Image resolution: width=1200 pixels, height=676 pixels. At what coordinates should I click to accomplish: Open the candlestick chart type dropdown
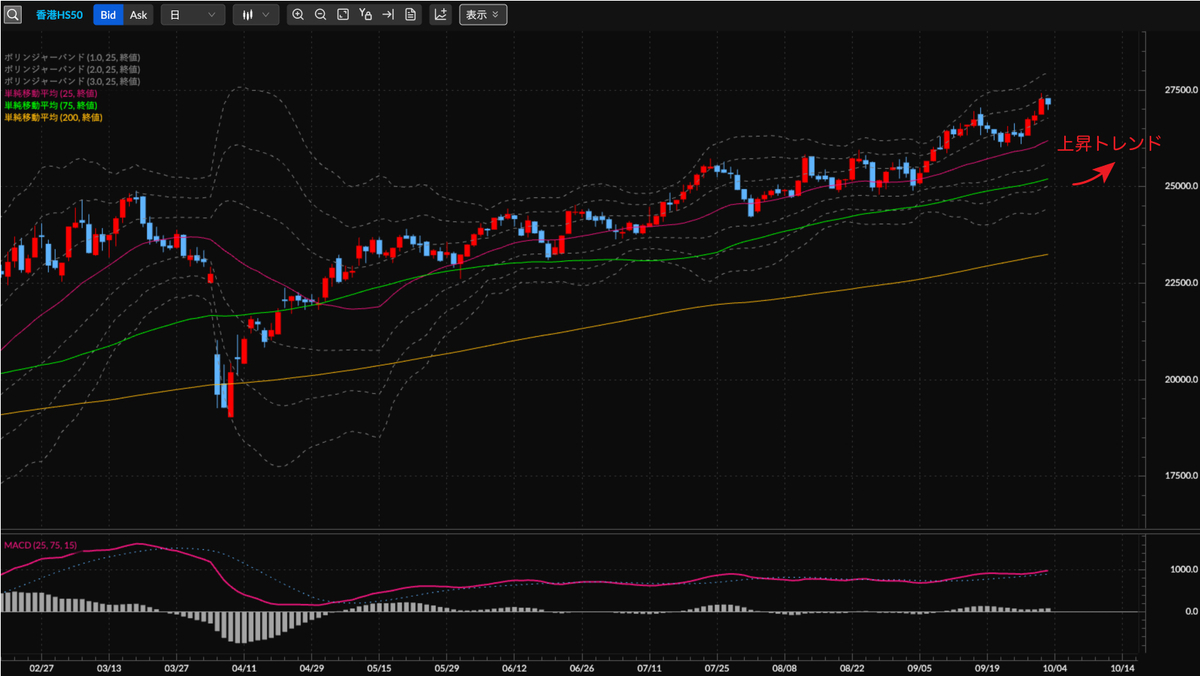click(256, 15)
